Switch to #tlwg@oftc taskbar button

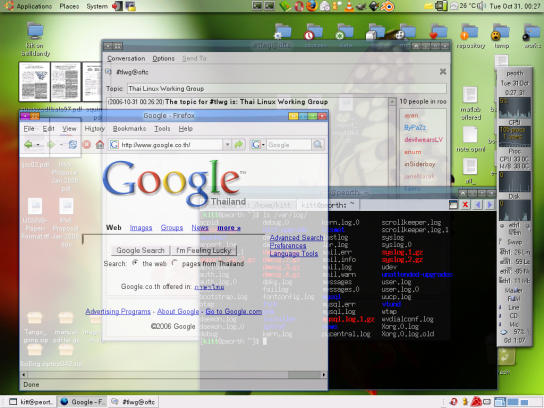coord(133,402)
